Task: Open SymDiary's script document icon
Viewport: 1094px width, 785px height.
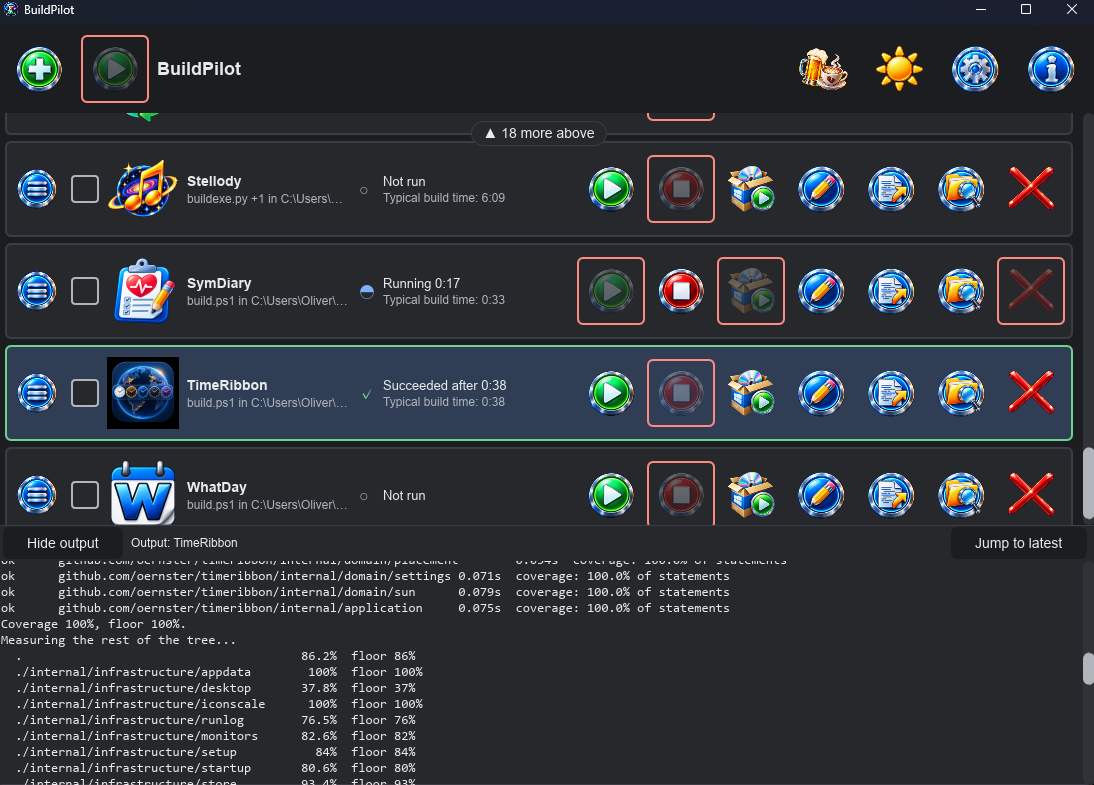Action: tap(891, 291)
